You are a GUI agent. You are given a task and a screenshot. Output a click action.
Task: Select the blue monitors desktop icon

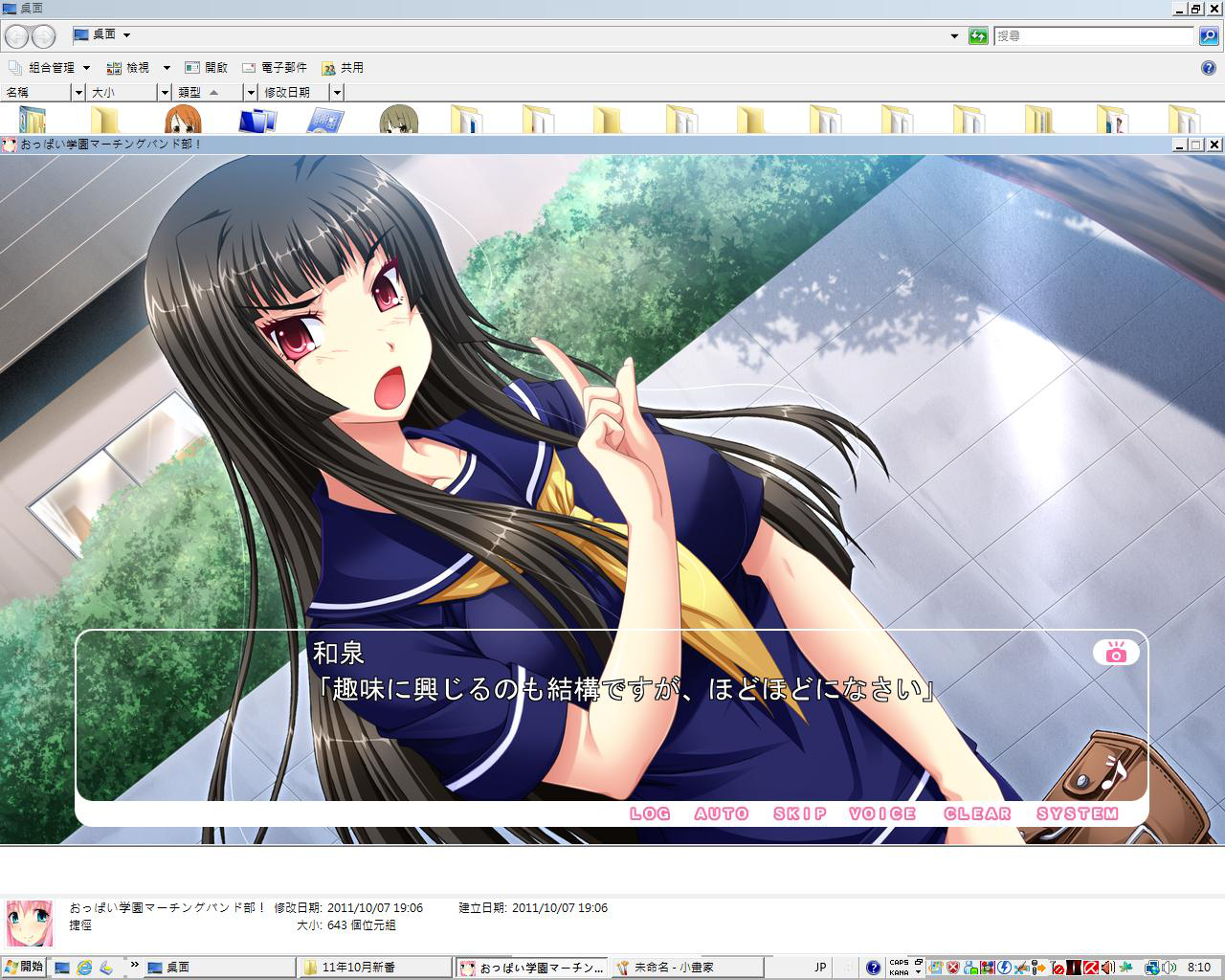pos(256,120)
